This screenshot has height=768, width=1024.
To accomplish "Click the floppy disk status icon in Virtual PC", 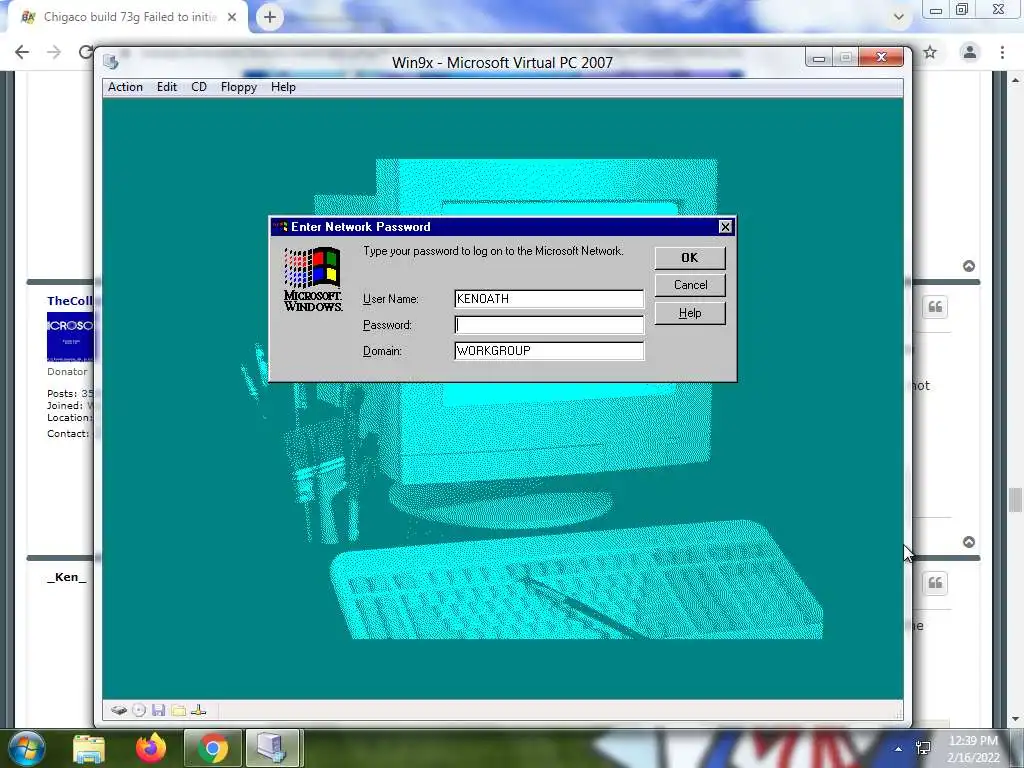I will 159,711.
